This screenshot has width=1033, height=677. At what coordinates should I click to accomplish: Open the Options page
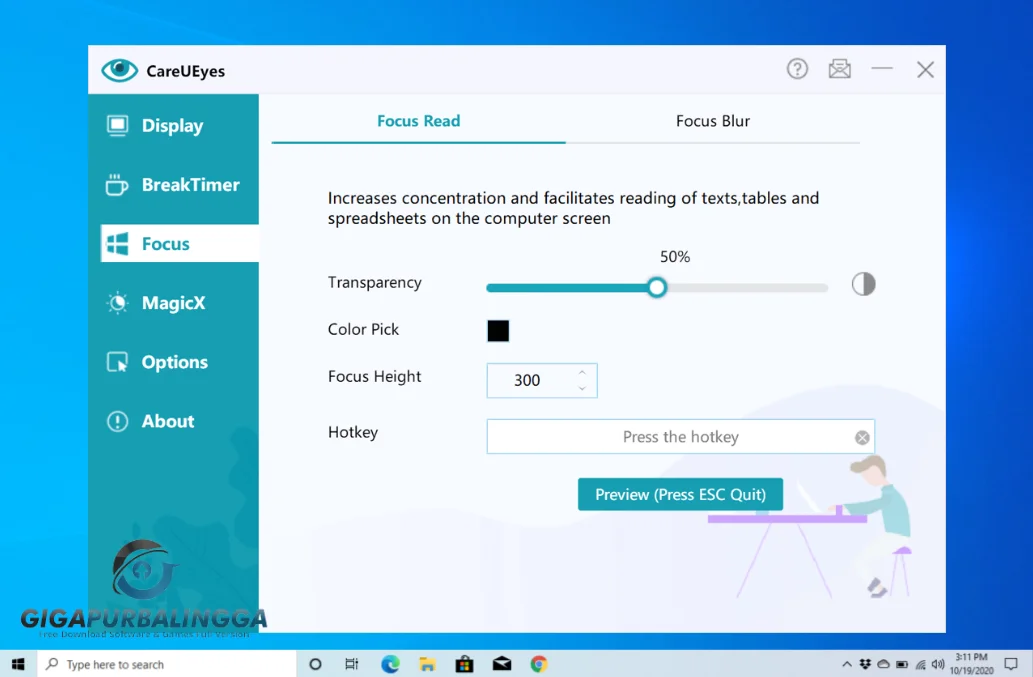(x=174, y=362)
